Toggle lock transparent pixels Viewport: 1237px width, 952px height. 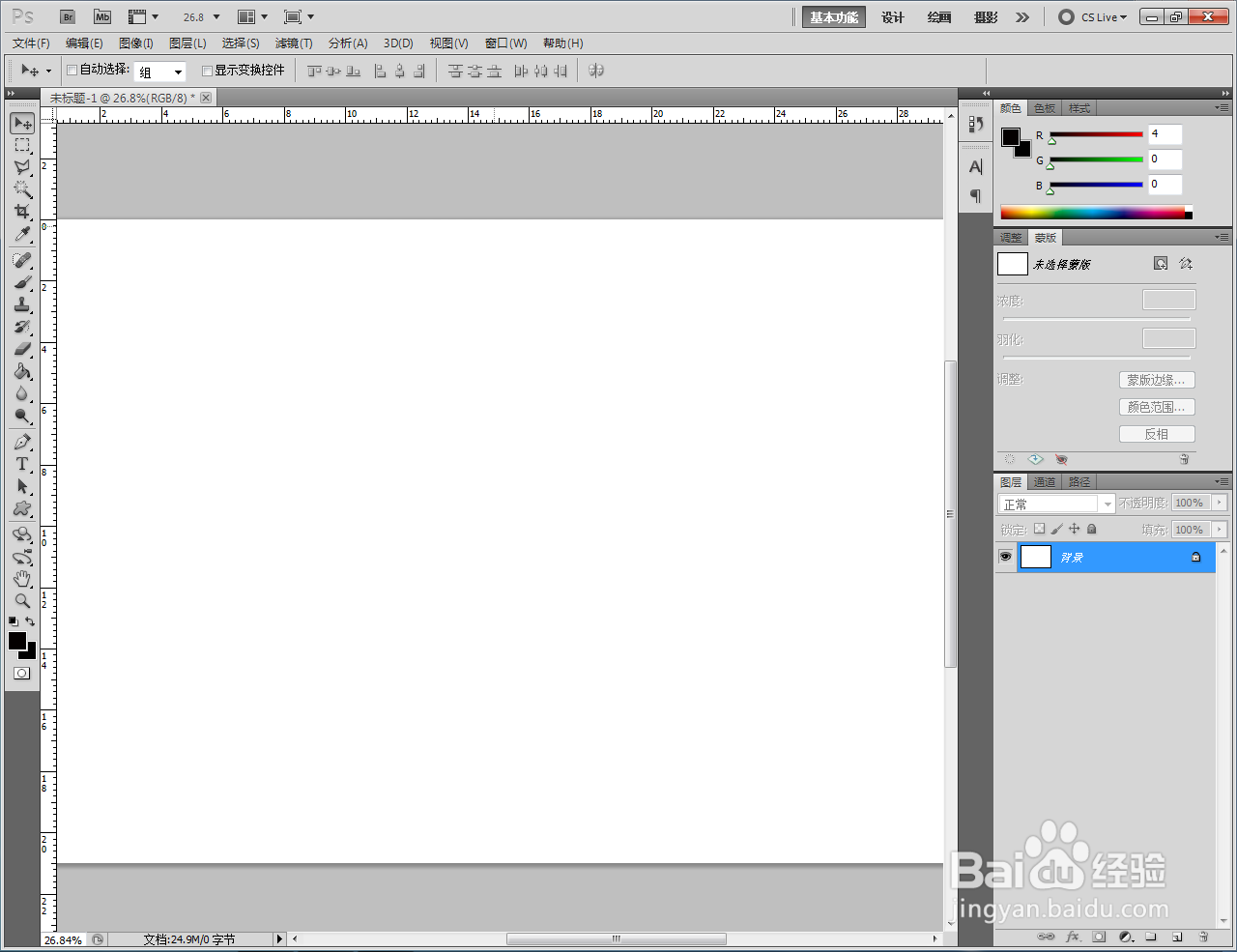click(x=1039, y=529)
